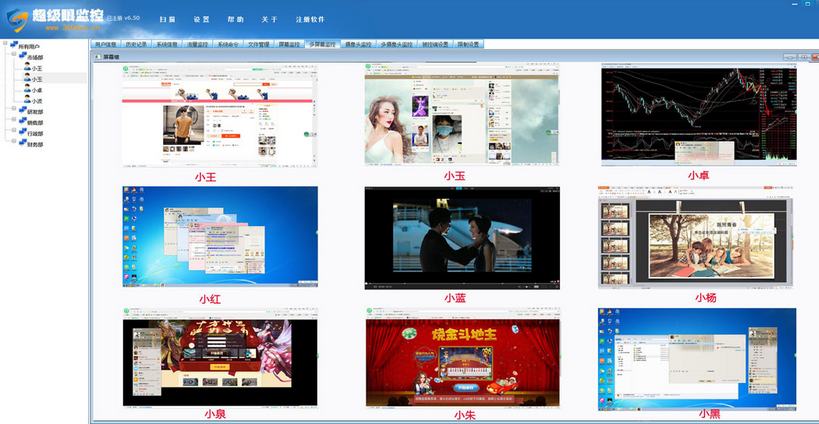Select the 多屏幕监控 tab

(322, 44)
